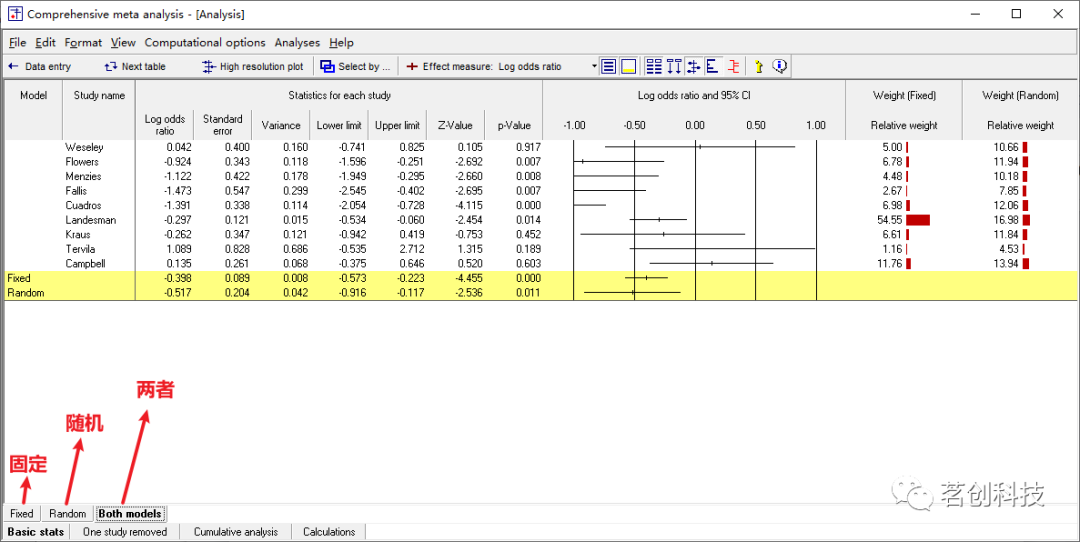This screenshot has width=1080, height=542.
Task: Open the Cumulative analysis tab
Action: pos(236,532)
